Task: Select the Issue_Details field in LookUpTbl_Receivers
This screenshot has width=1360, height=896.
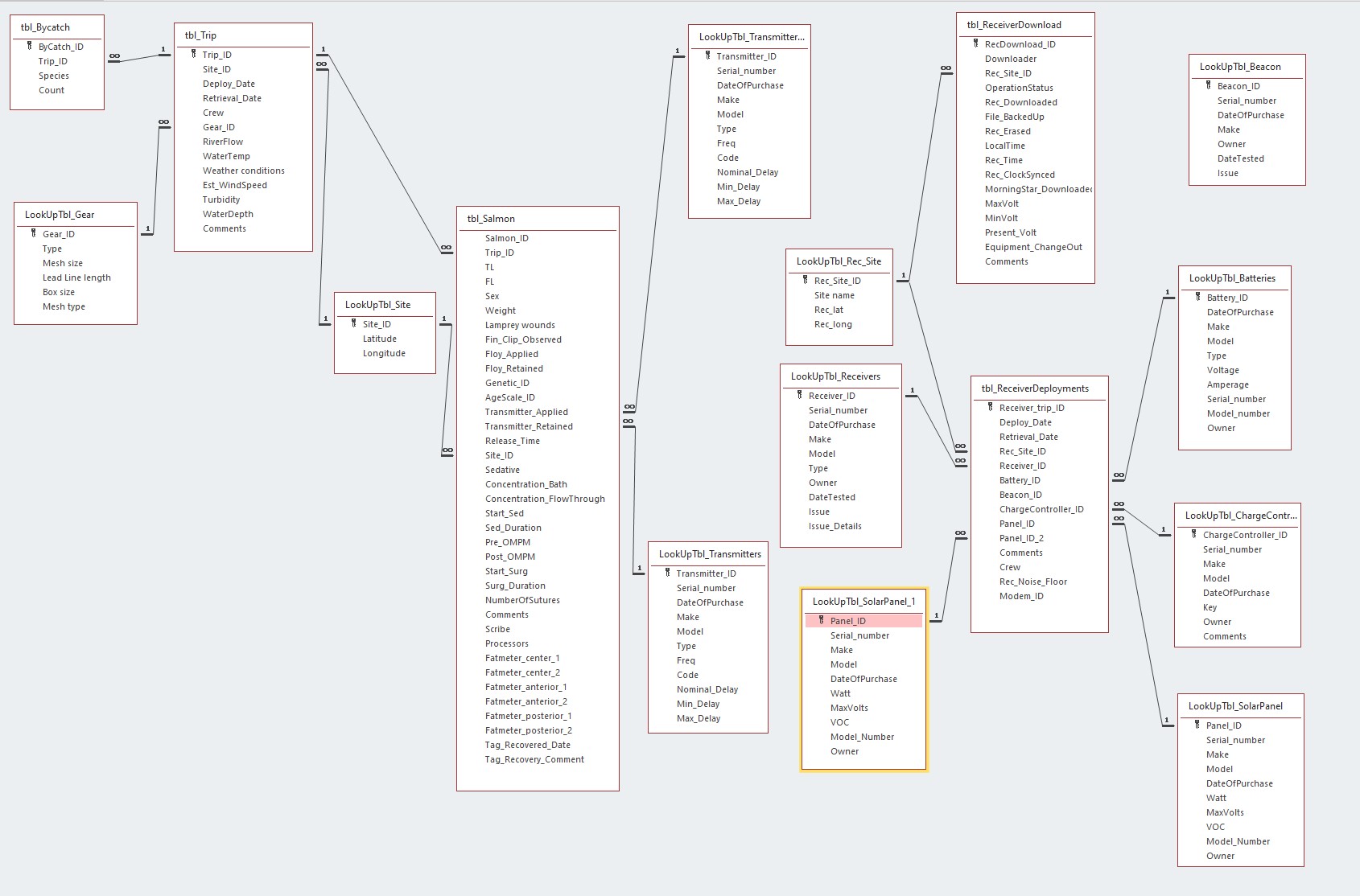Action: (835, 526)
